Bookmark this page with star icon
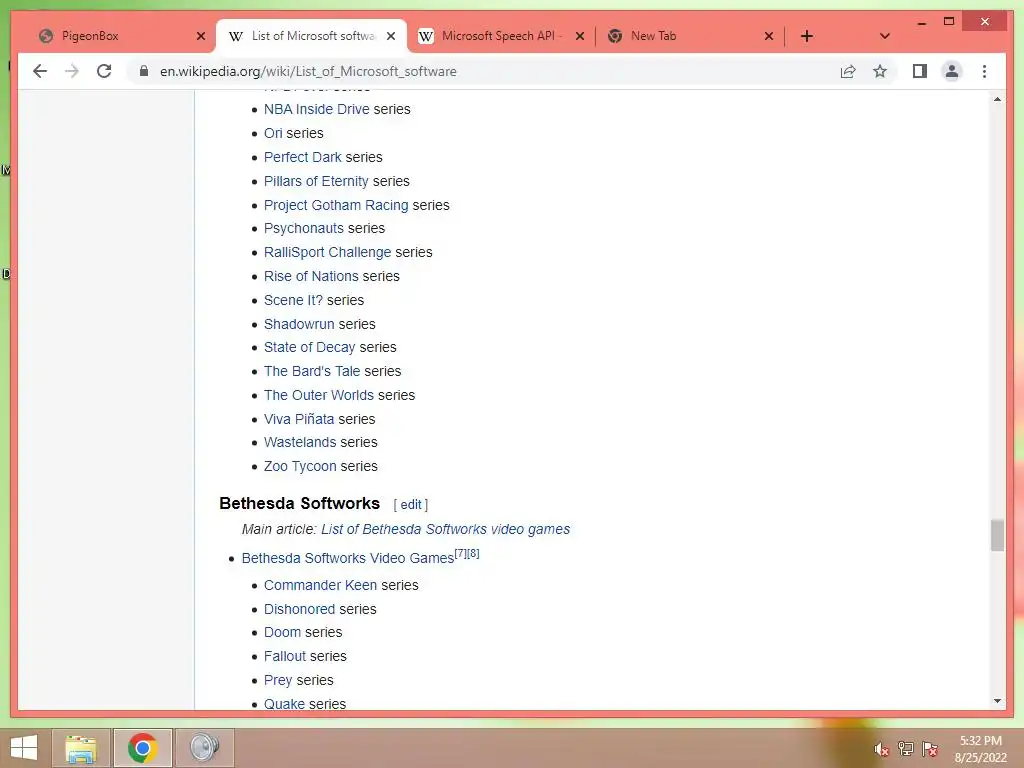Viewport: 1024px width, 768px height. [880, 71]
